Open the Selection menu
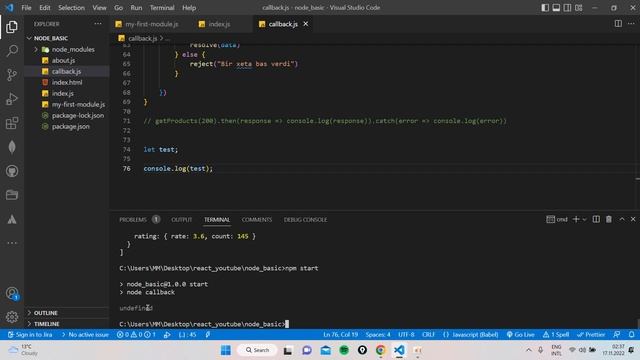Screen dimensions: 640x360 point(71,8)
